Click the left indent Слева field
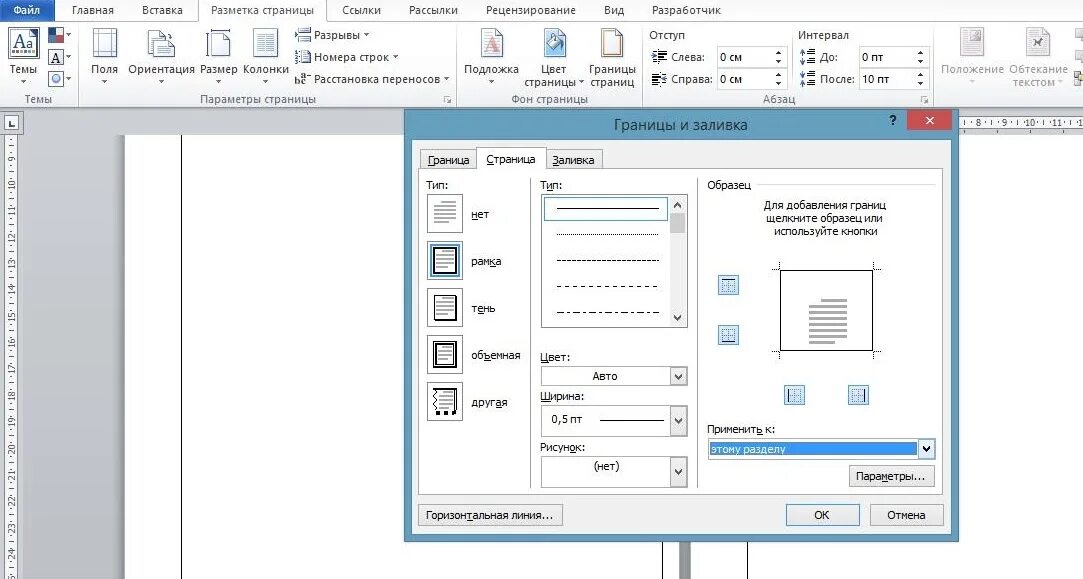 (x=744, y=57)
